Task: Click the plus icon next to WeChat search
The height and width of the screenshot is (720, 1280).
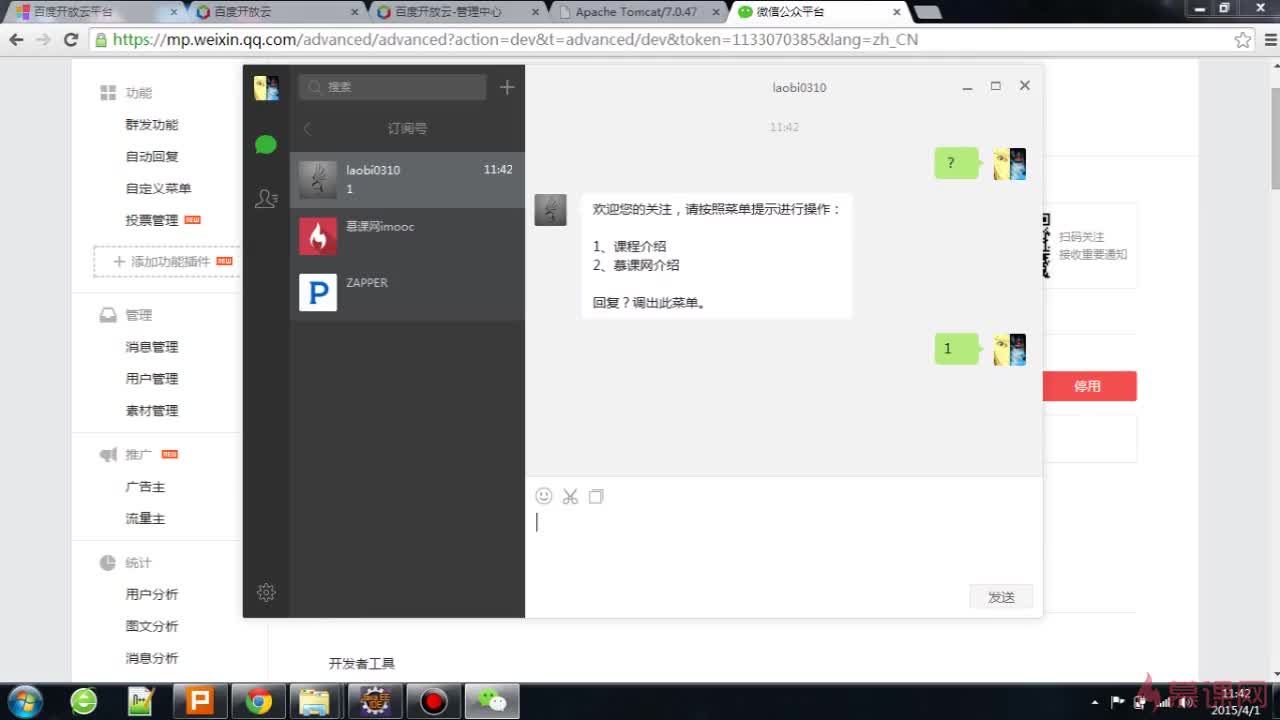Action: click(507, 87)
